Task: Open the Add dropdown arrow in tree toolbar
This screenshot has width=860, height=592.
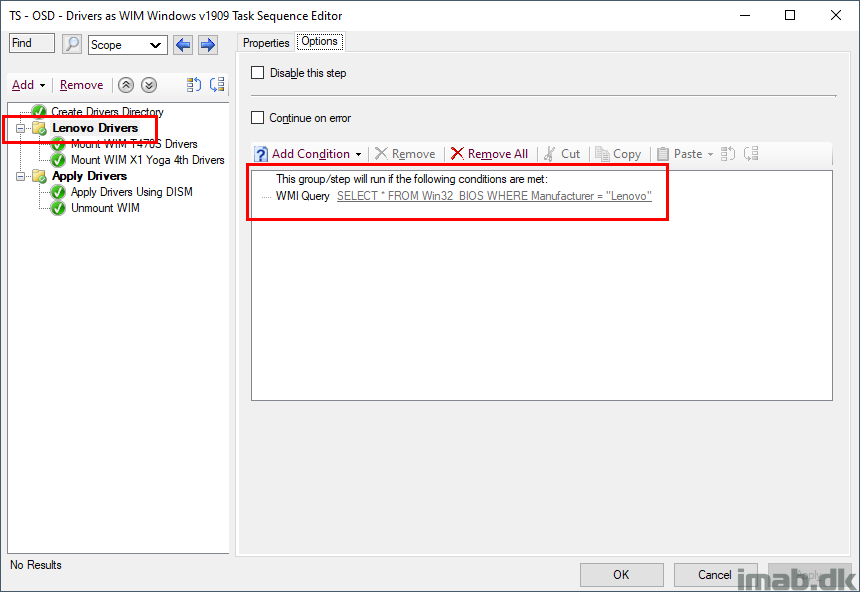Action: (x=42, y=86)
